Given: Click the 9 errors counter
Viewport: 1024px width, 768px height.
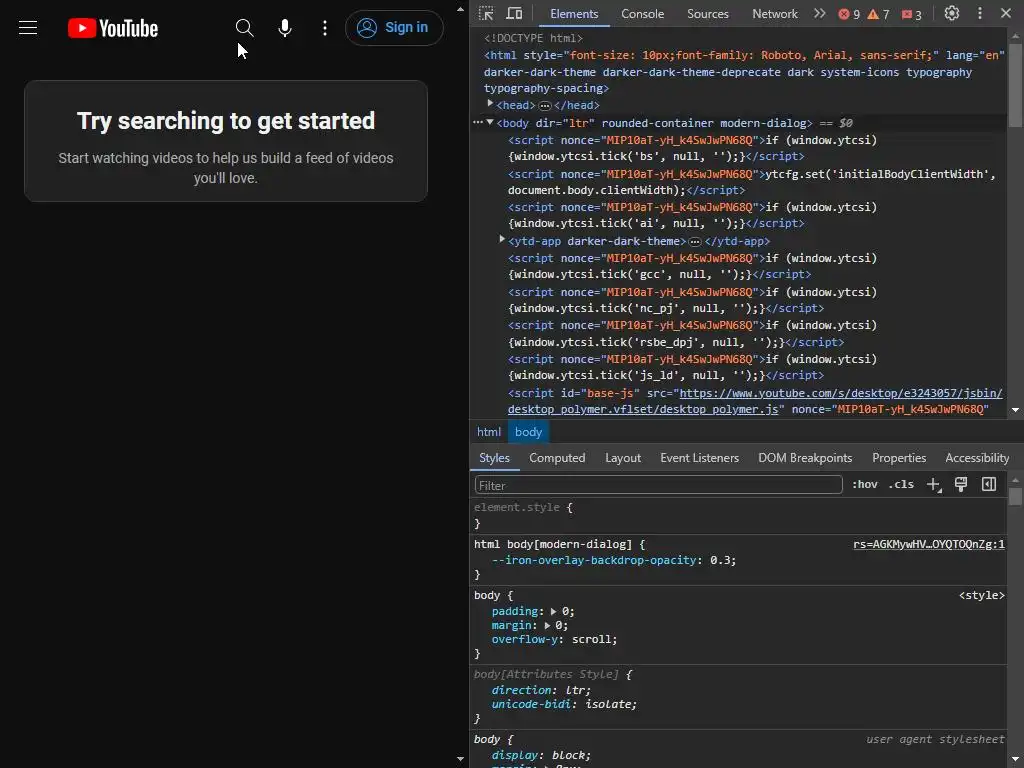Looking at the screenshot, I should (849, 14).
